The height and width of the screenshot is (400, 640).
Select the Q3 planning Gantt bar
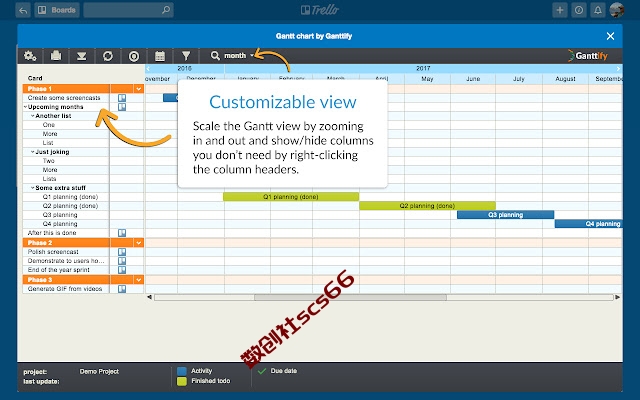point(505,215)
